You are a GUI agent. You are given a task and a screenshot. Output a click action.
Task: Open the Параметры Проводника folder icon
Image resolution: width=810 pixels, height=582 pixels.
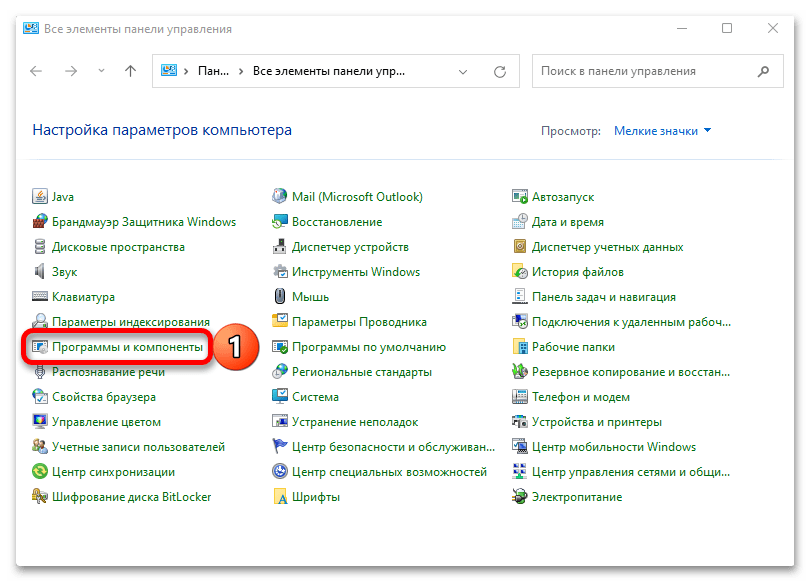(279, 322)
